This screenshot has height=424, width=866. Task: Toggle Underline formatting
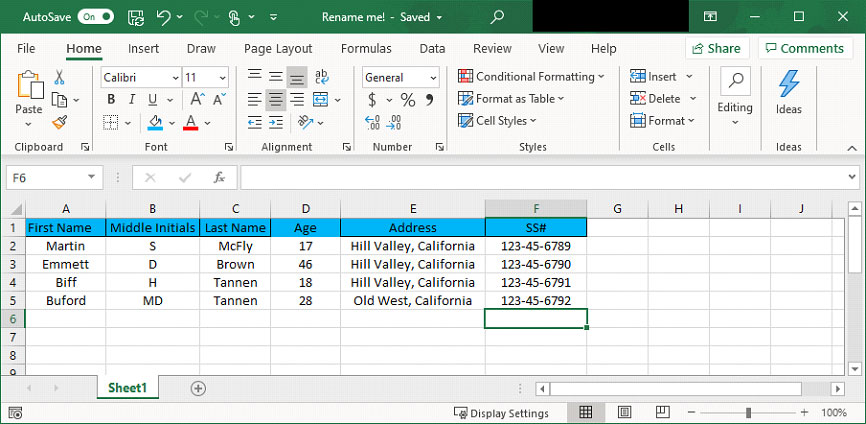[153, 99]
